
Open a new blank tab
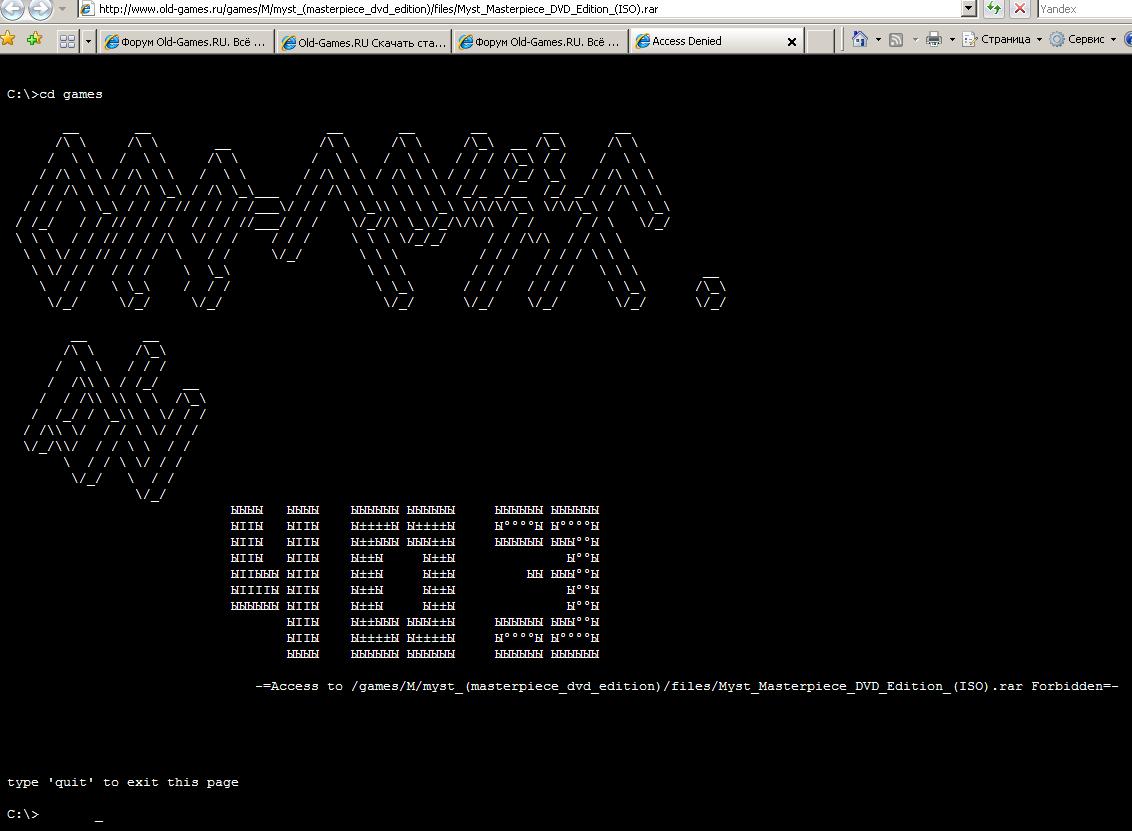819,41
